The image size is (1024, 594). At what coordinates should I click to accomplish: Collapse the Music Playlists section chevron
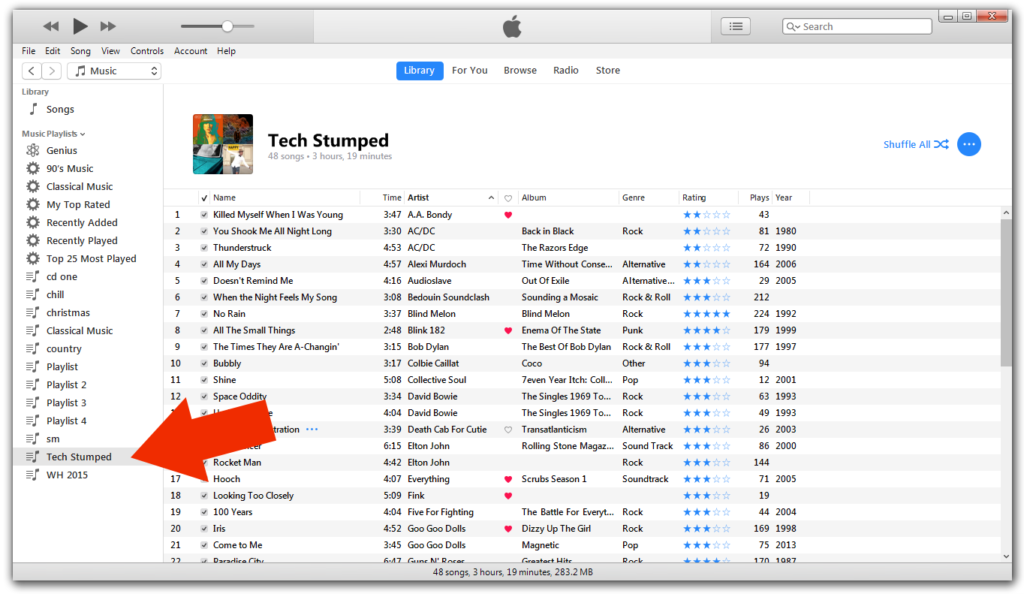pyautogui.click(x=83, y=134)
